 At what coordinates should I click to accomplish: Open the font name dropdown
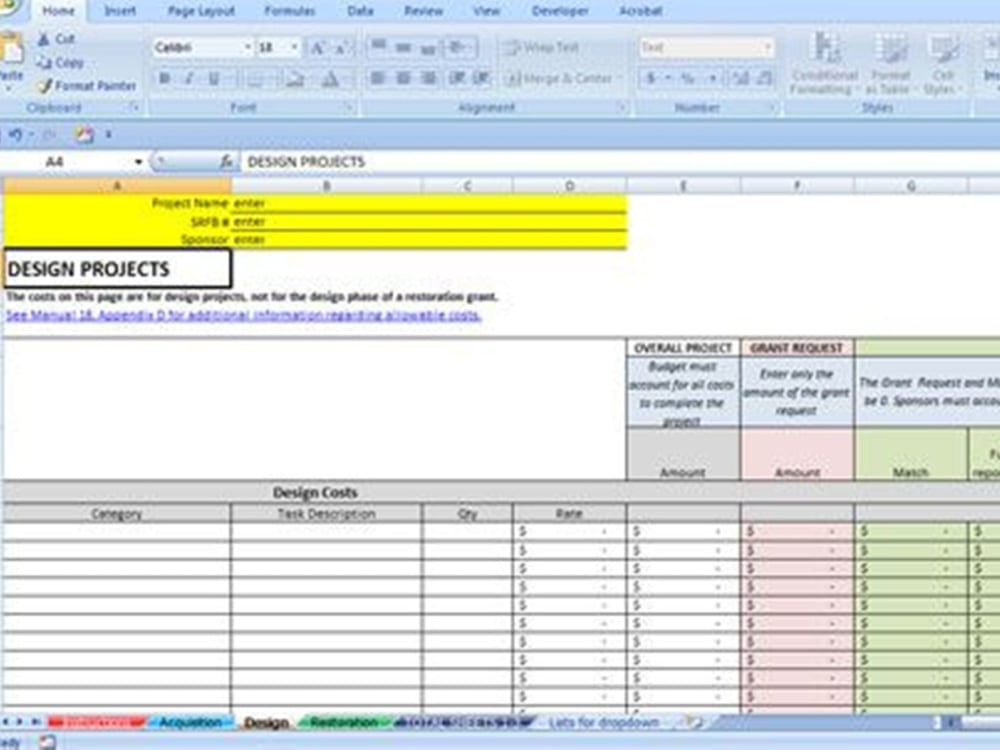pos(247,47)
